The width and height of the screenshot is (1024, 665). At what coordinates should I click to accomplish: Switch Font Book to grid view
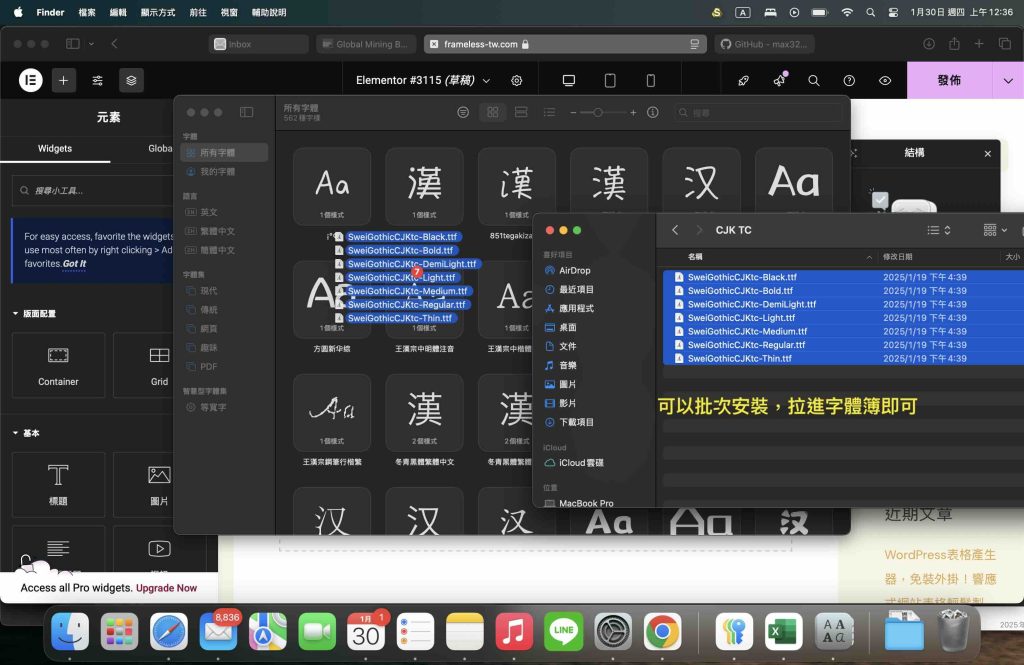(x=493, y=112)
